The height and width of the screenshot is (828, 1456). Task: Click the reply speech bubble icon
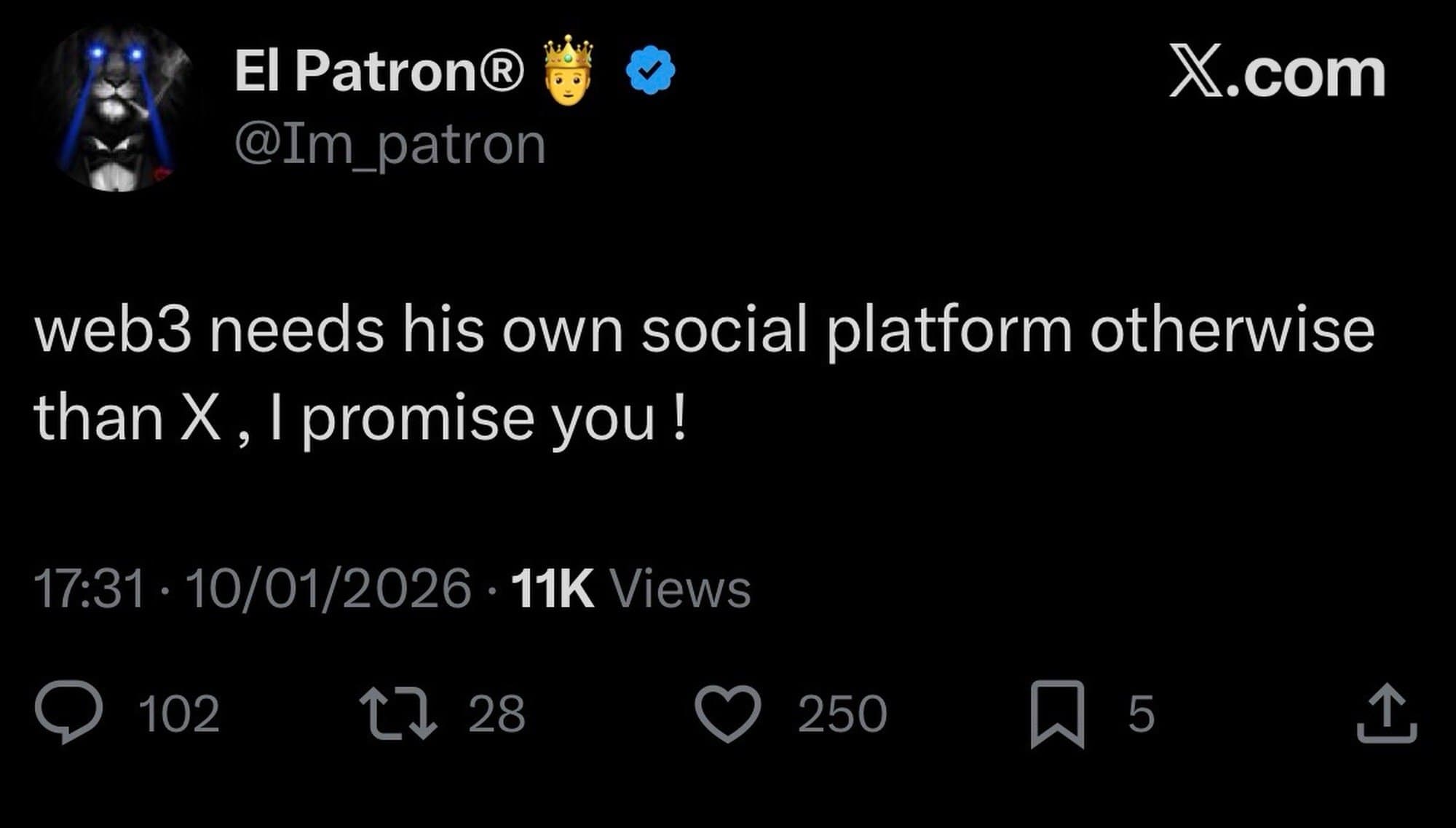point(69,711)
